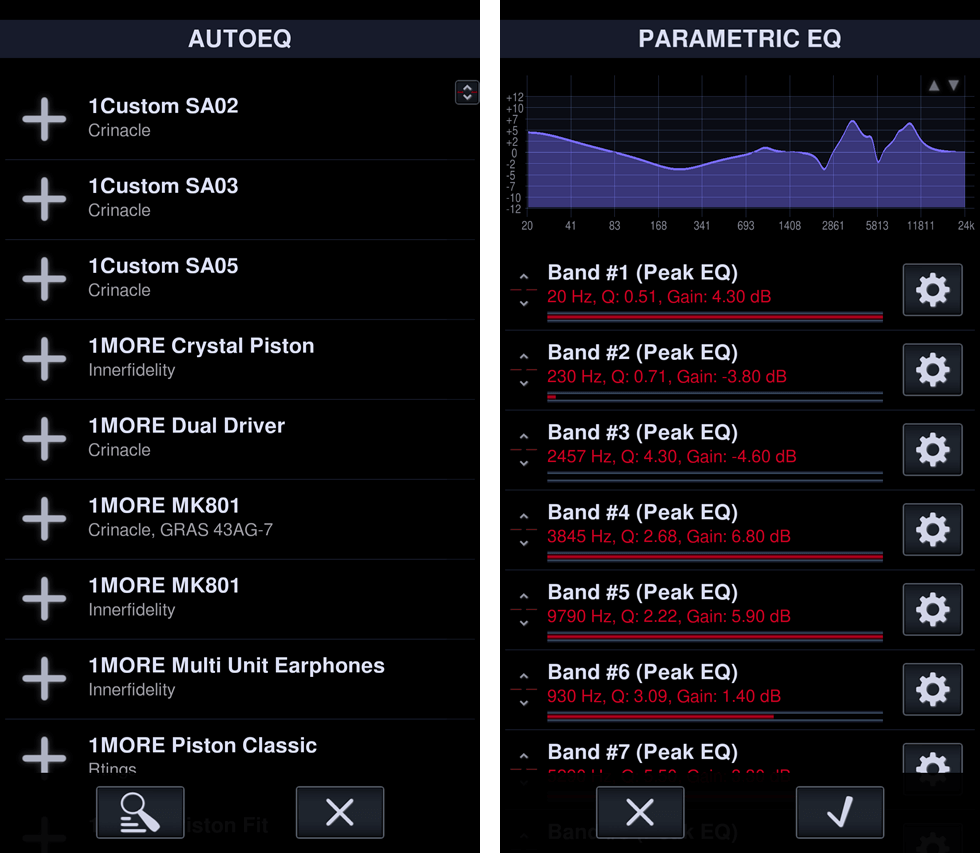Viewport: 980px width, 853px height.
Task: Move Band #2 down with chevron
Action: coord(524,384)
